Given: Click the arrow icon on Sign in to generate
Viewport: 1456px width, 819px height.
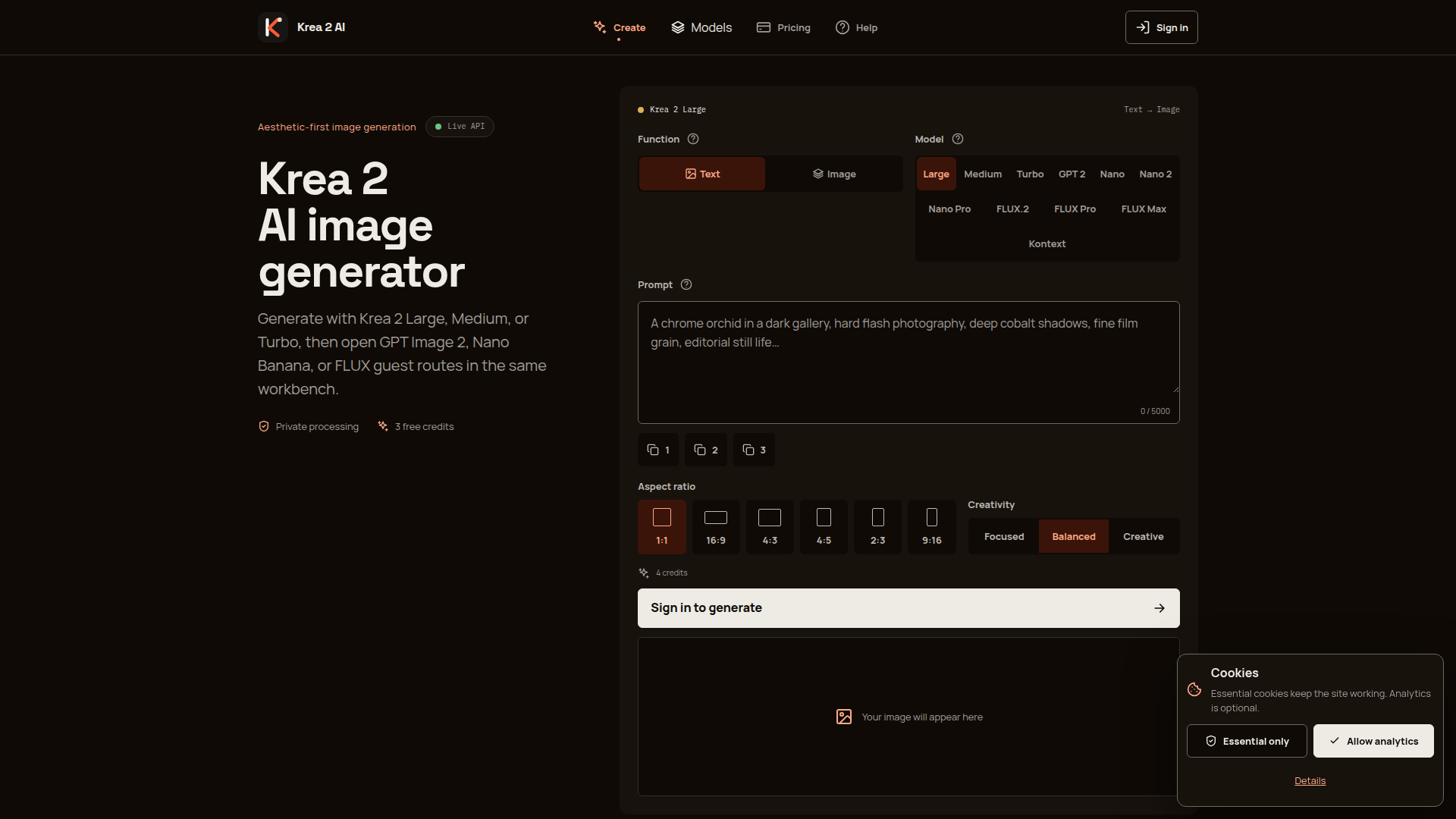Looking at the screenshot, I should coord(1159,608).
